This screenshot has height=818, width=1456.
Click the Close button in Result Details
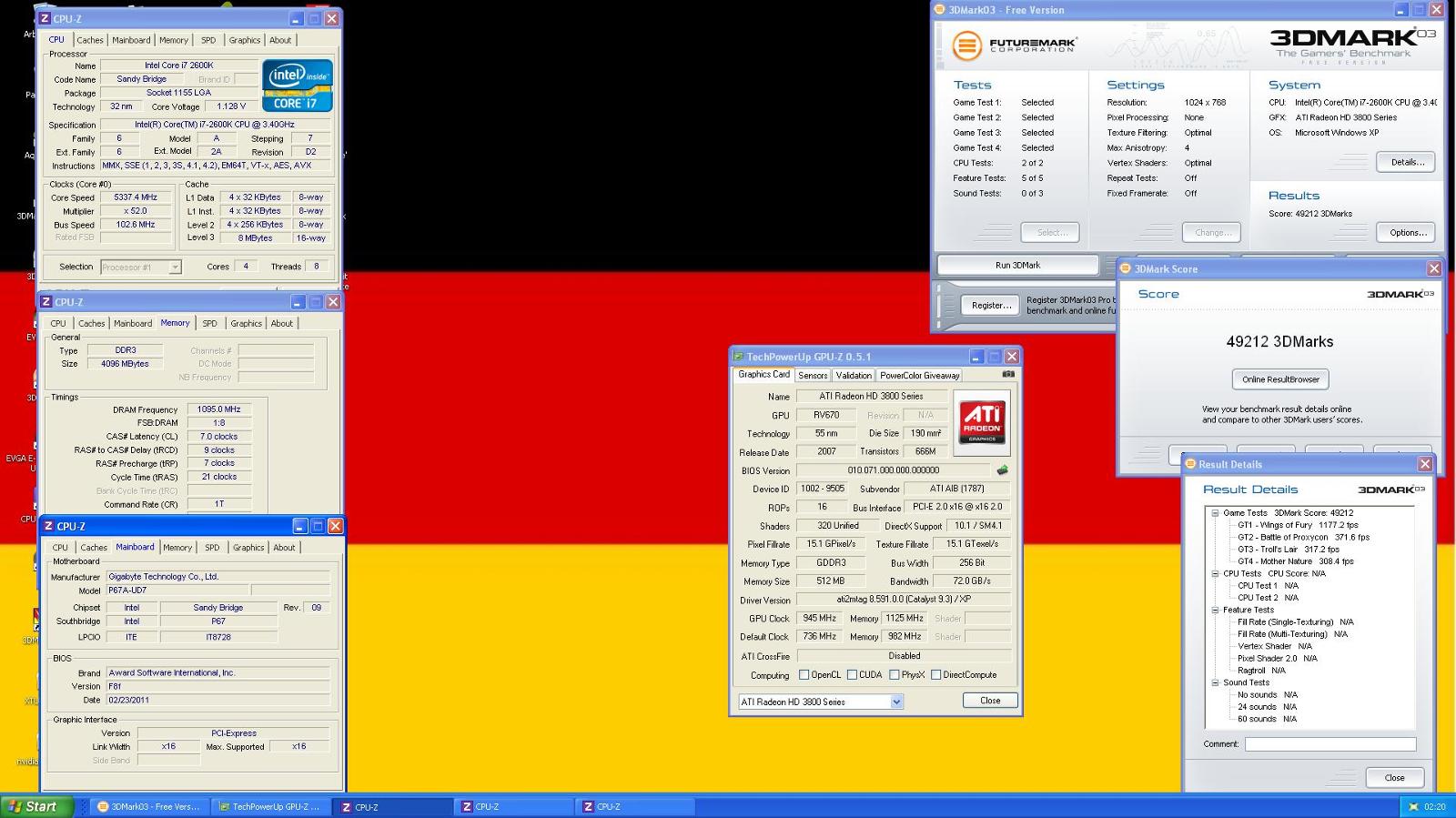tap(1395, 777)
